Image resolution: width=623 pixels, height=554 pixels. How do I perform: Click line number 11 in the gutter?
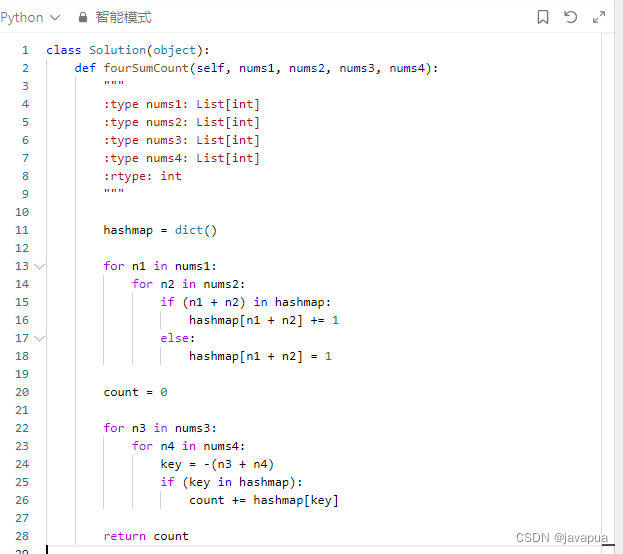(x=22, y=230)
